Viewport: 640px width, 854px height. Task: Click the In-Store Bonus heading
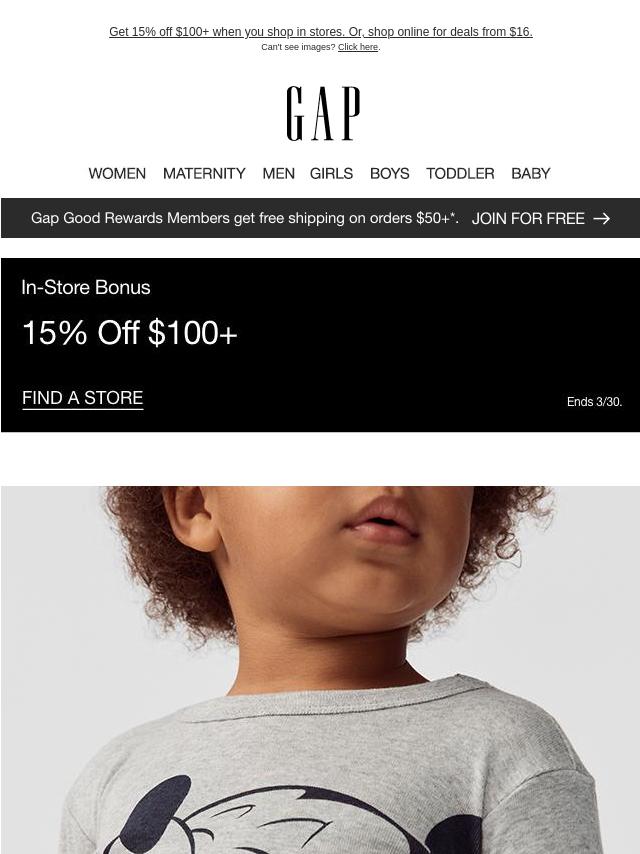pos(86,287)
